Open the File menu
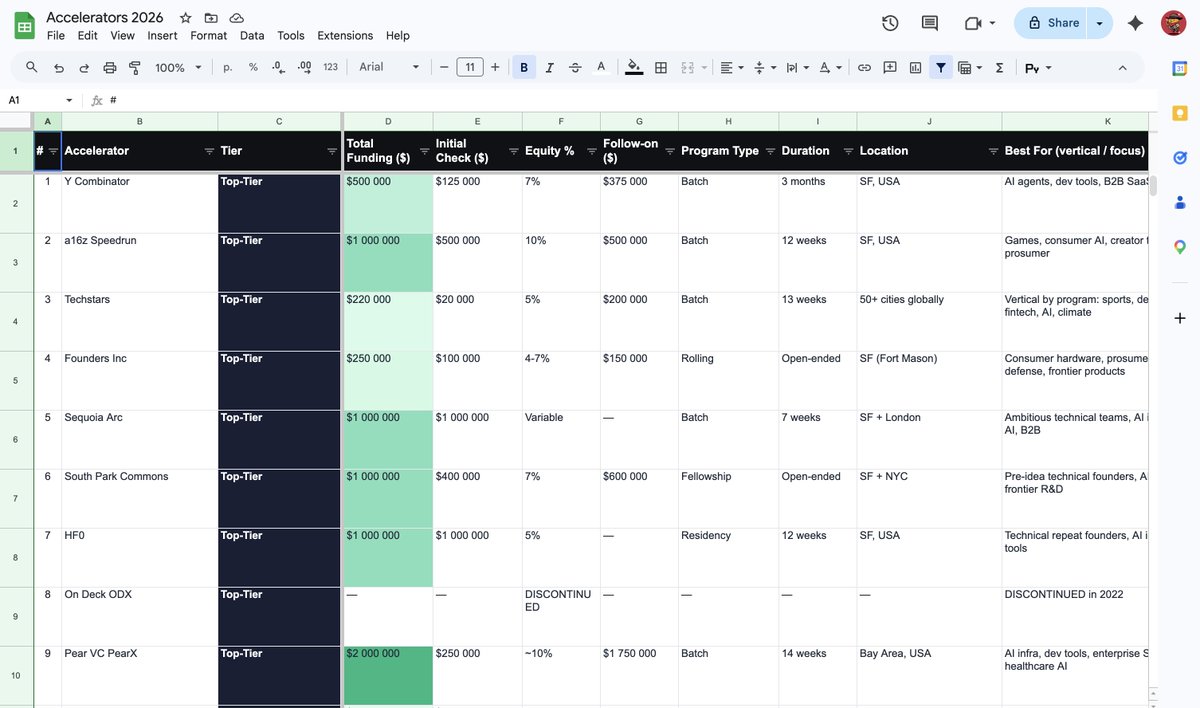The height and width of the screenshot is (708, 1200). tap(56, 35)
